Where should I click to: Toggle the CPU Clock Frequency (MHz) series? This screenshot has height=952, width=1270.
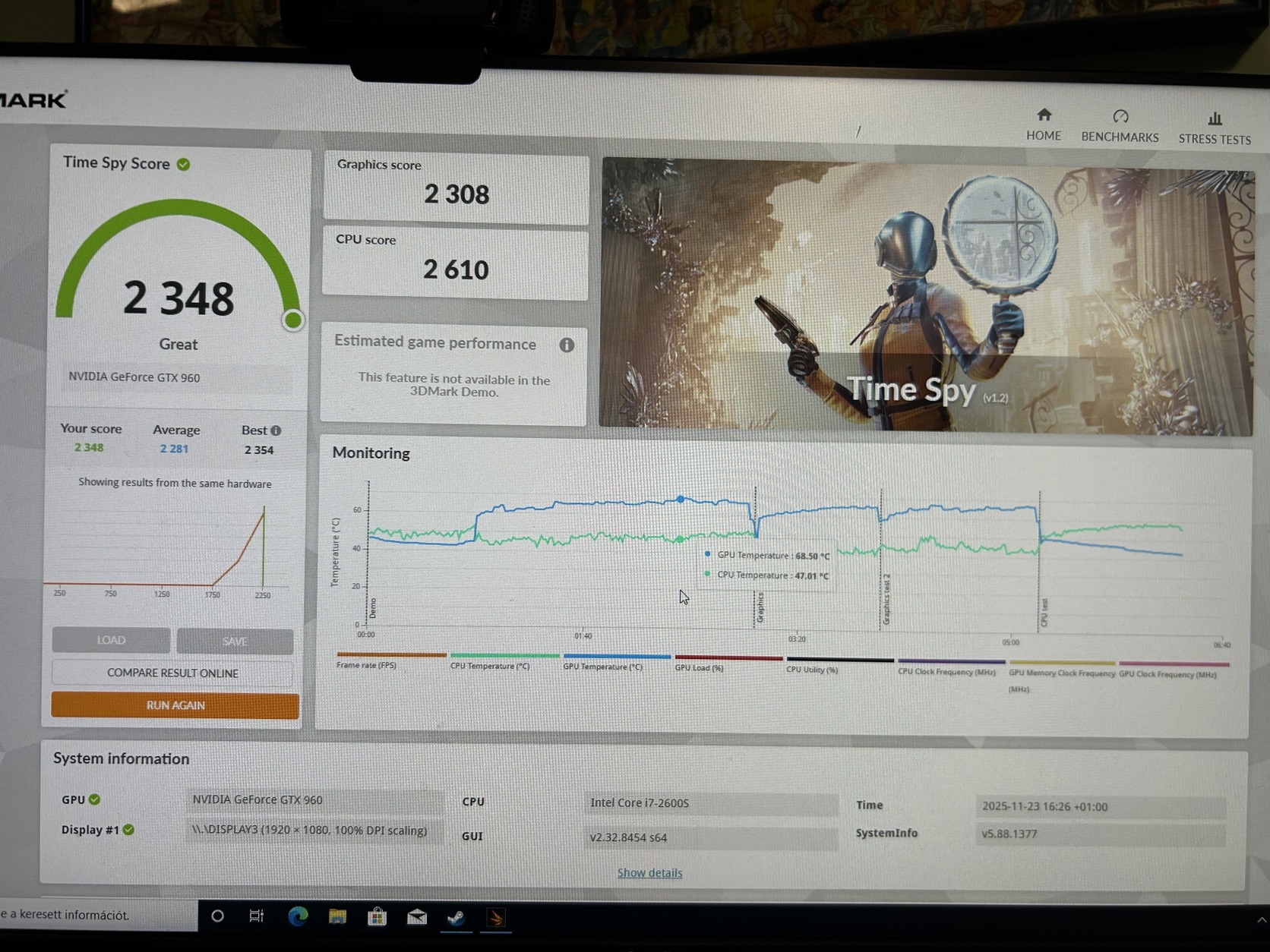tap(951, 667)
